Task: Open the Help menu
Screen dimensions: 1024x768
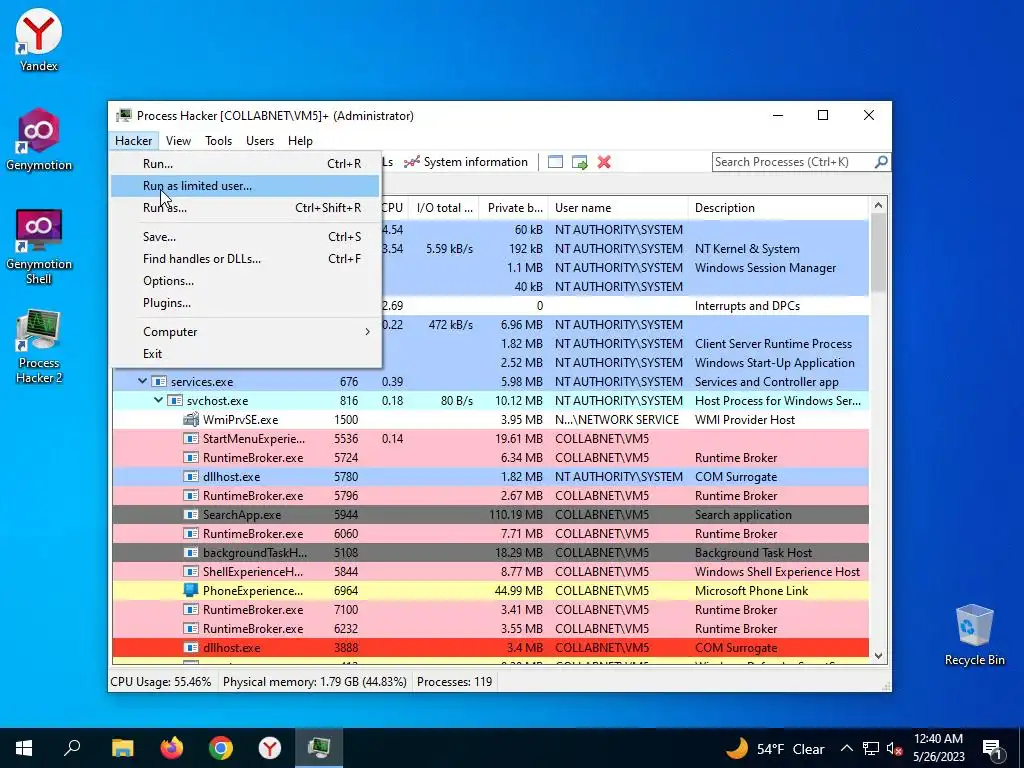Action: [x=300, y=140]
